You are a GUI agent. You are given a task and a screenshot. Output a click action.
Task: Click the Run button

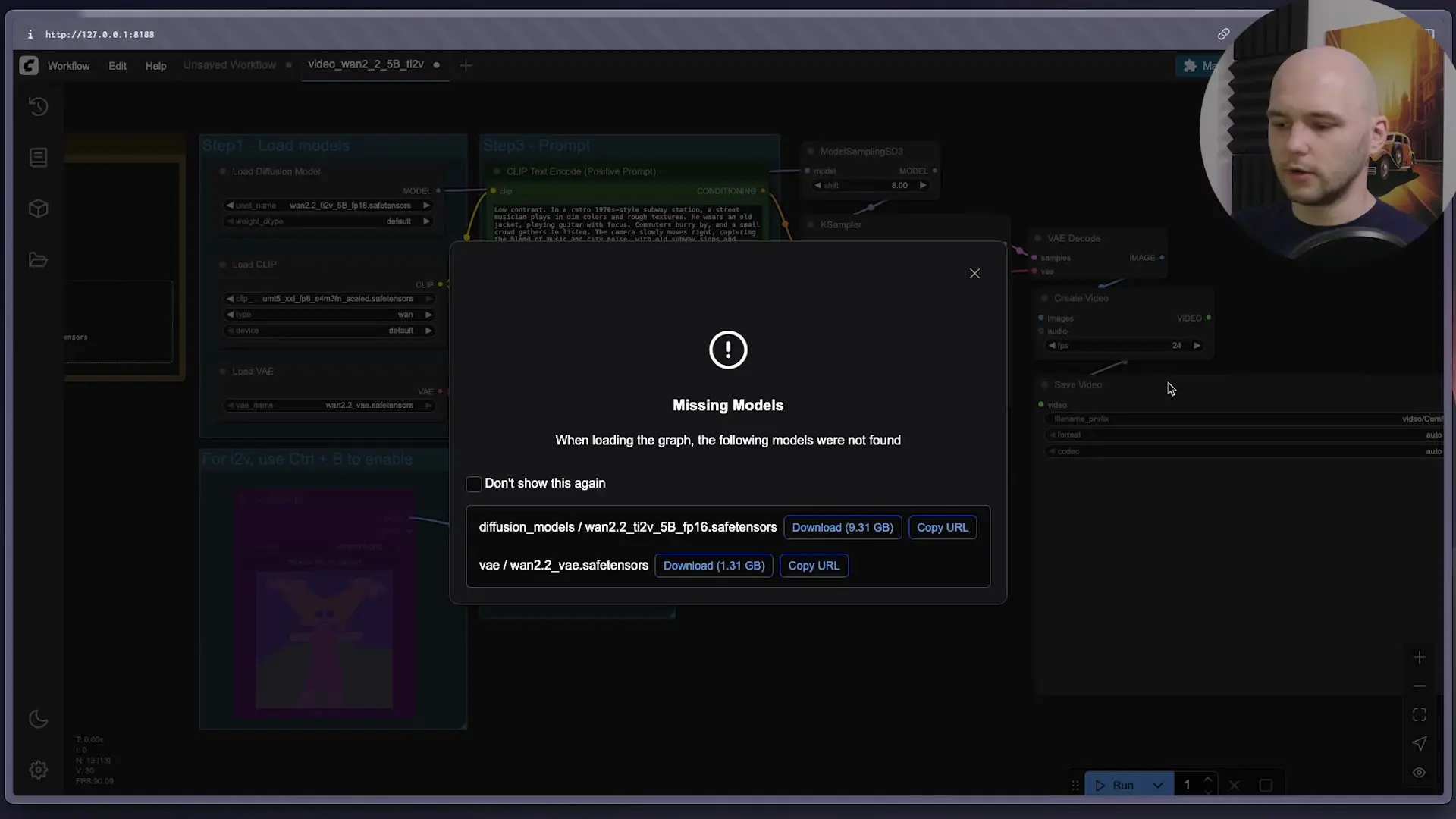coord(1115,786)
